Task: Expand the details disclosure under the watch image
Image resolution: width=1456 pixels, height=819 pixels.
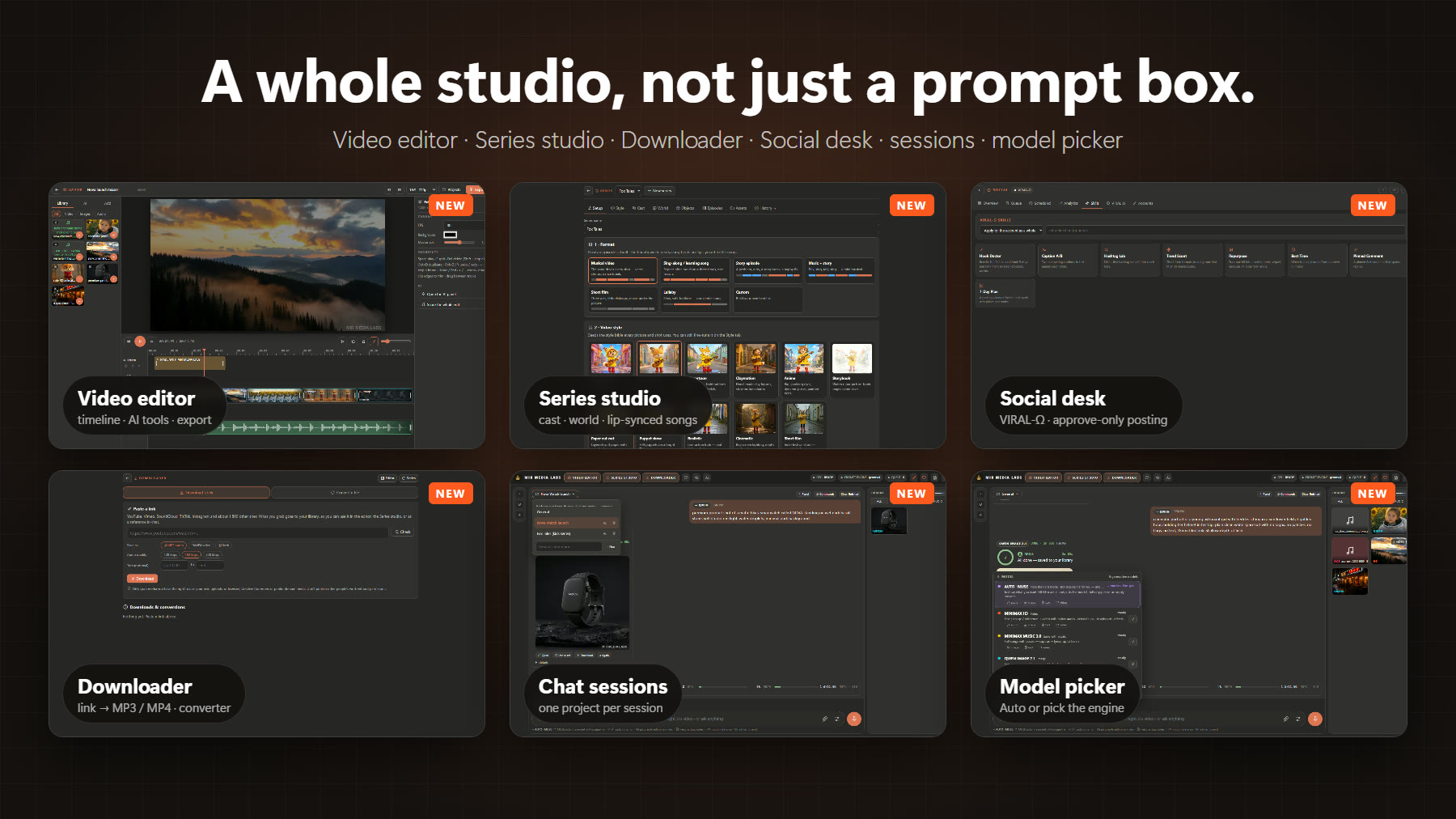Action: coord(543,662)
